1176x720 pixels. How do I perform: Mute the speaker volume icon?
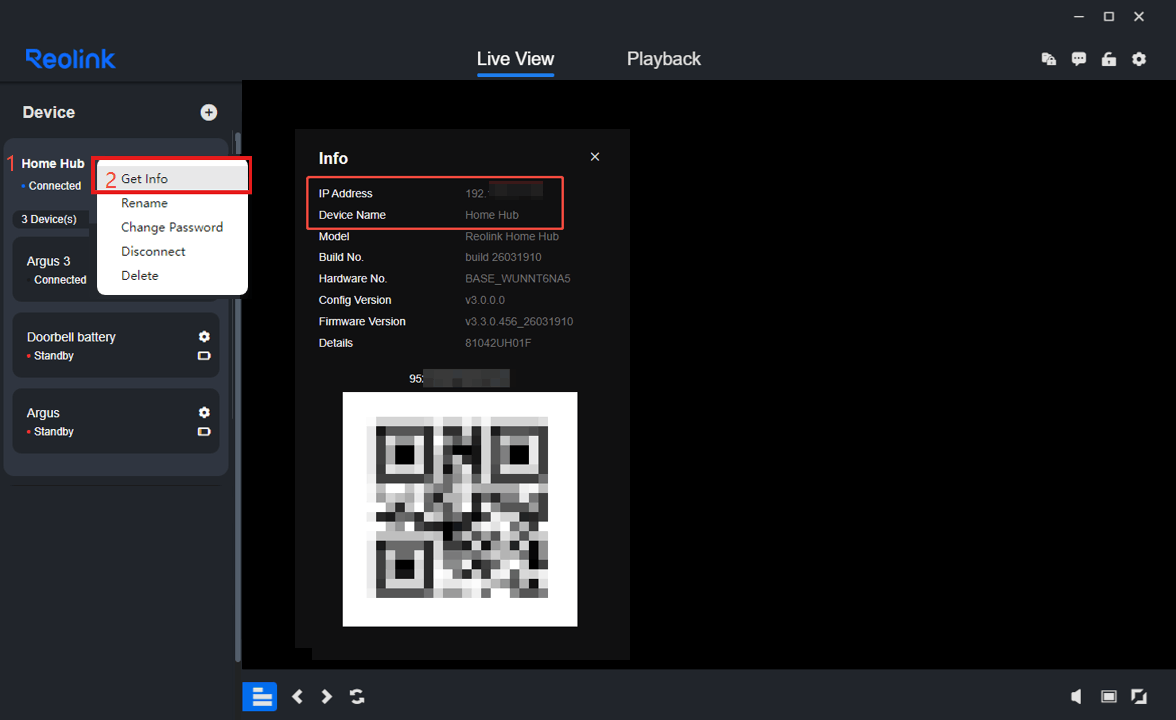1076,697
